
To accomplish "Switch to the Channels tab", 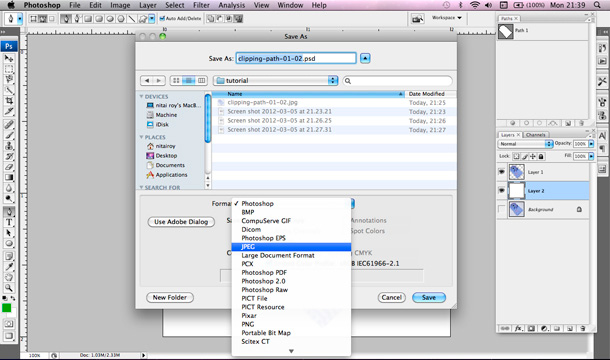I will coord(535,135).
